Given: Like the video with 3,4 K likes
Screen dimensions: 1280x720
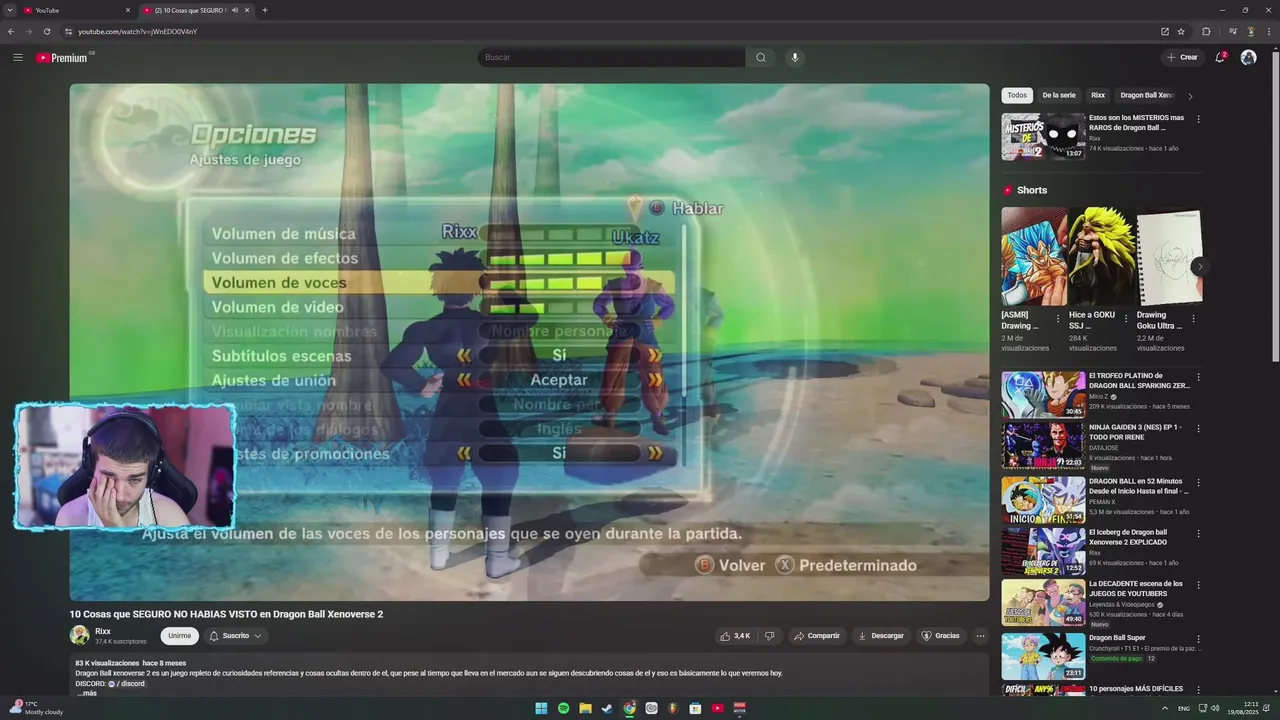Looking at the screenshot, I should point(735,636).
